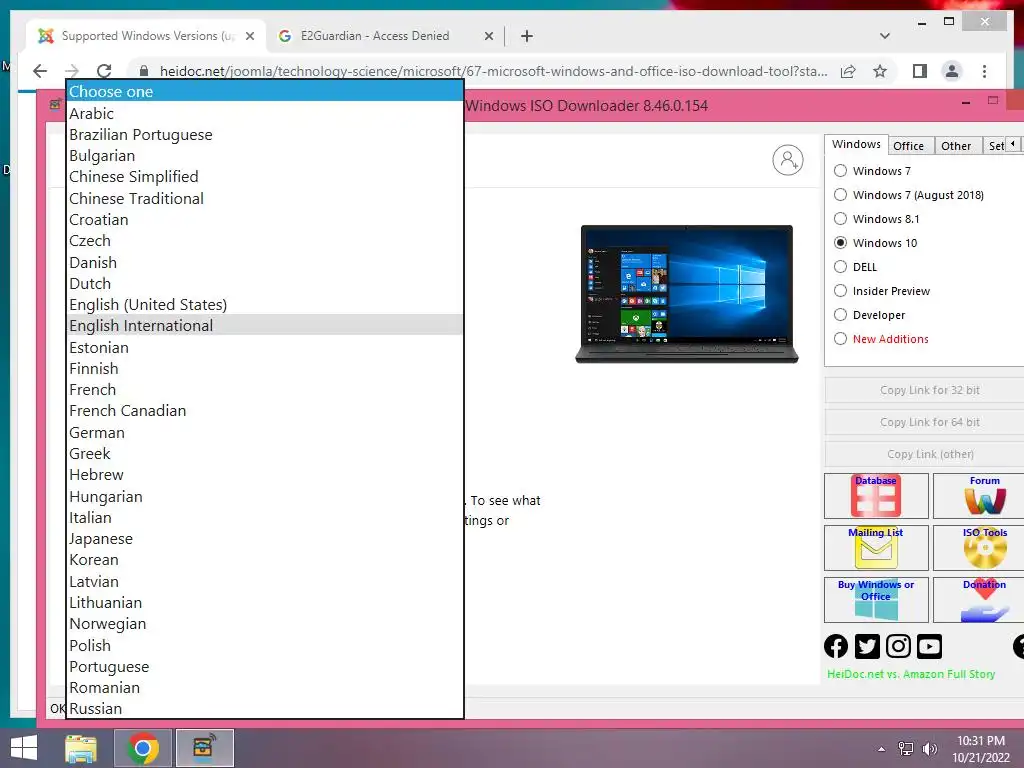The width and height of the screenshot is (1024, 768).
Task: Open Chrome profile avatar
Action: pyautogui.click(x=952, y=71)
